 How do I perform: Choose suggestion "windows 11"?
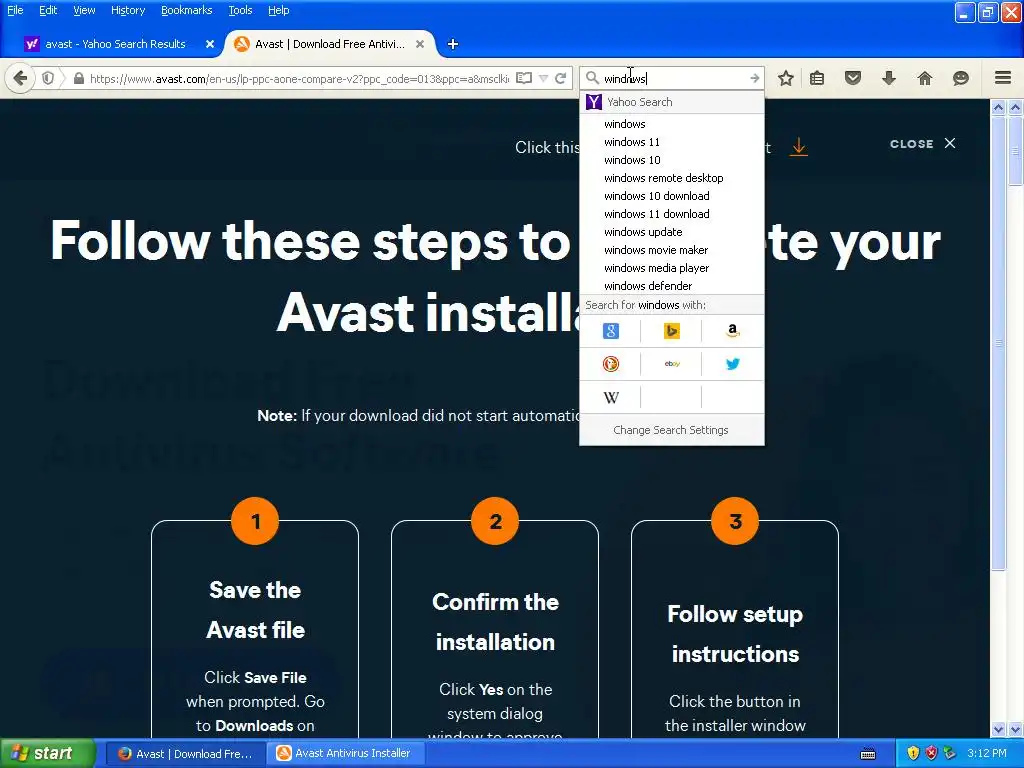pyautogui.click(x=671, y=142)
